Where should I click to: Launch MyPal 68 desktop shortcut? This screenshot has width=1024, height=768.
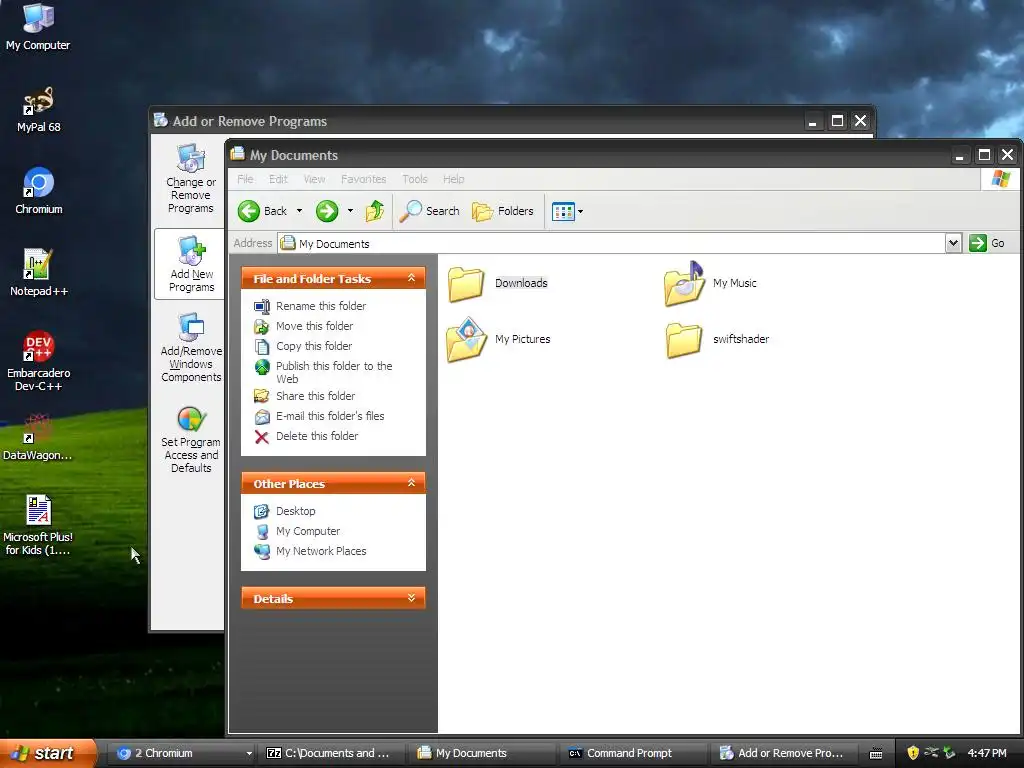pyautogui.click(x=38, y=109)
